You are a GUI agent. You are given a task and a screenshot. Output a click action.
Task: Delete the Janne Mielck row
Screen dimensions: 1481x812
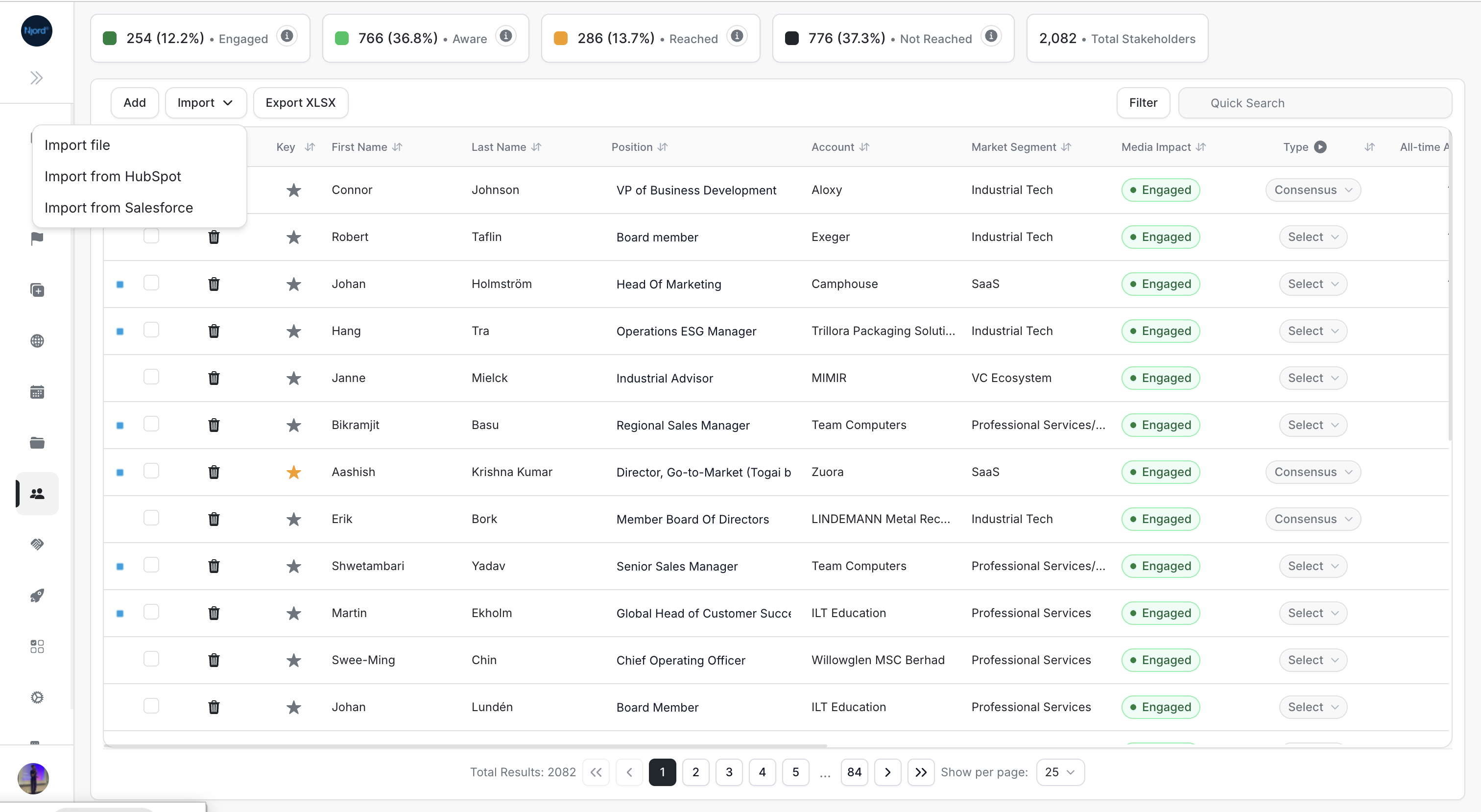click(214, 378)
